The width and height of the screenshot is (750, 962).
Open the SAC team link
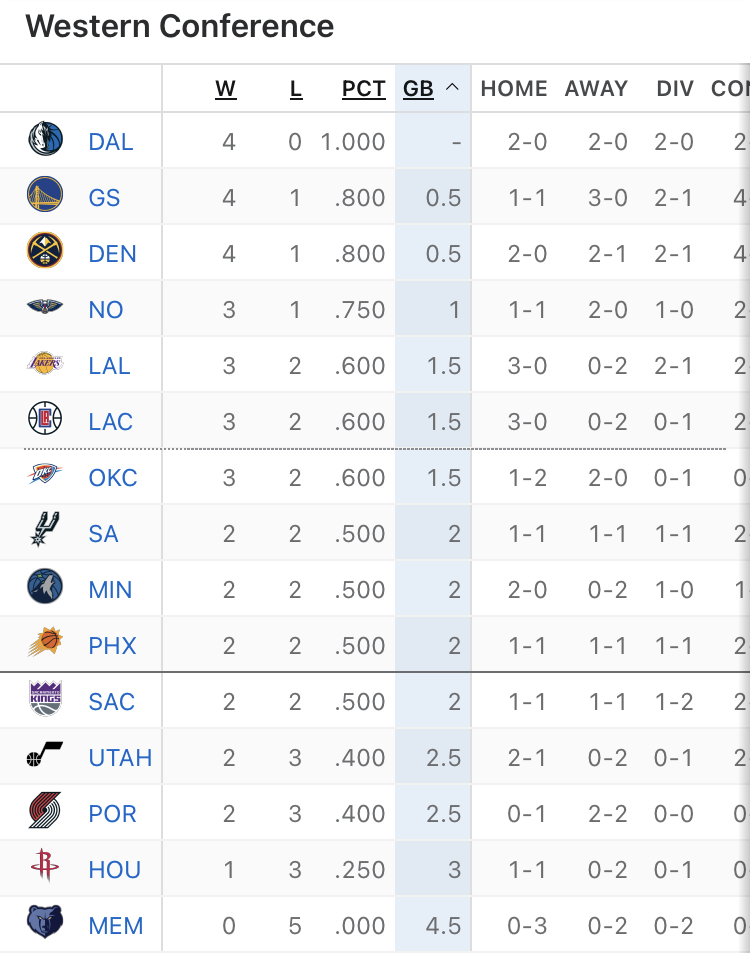[111, 702]
